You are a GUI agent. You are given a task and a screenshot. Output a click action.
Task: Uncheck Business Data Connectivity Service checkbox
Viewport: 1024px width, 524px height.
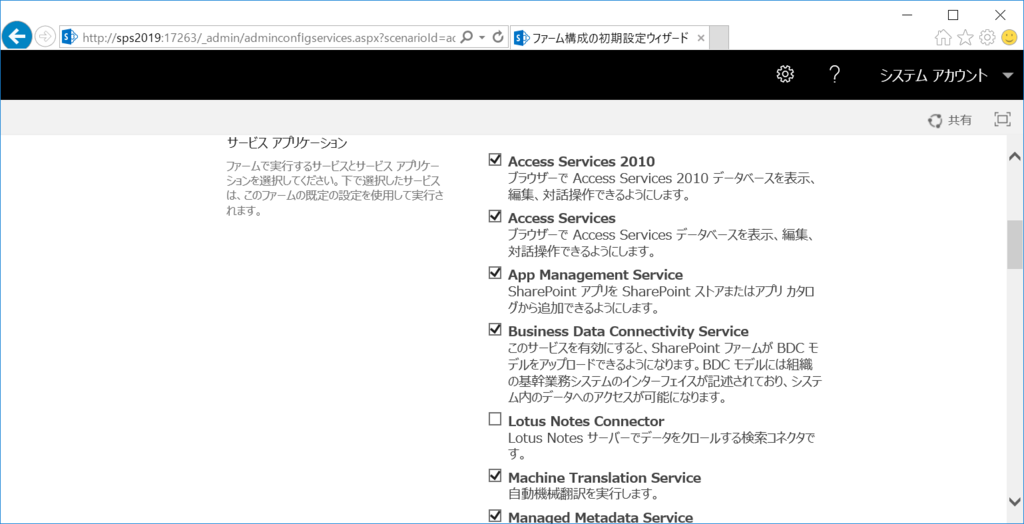click(x=495, y=330)
